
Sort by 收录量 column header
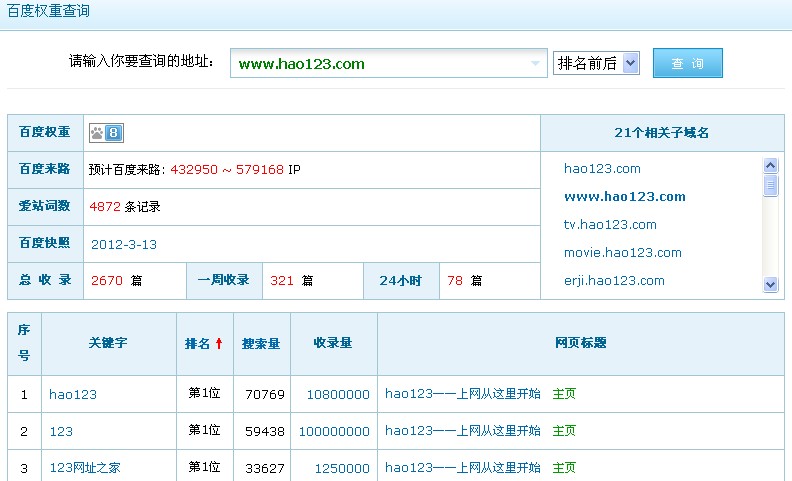333,343
